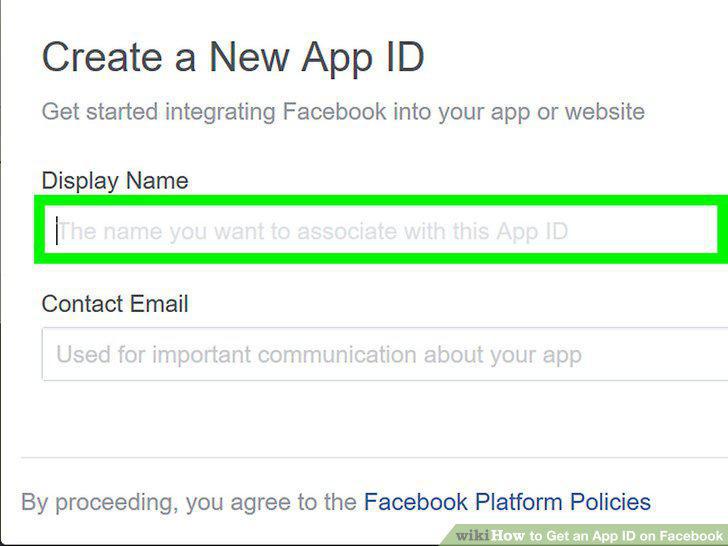Click the blinking text cursor in Display Name
Viewport: 728px width, 546px height.
coord(57,230)
